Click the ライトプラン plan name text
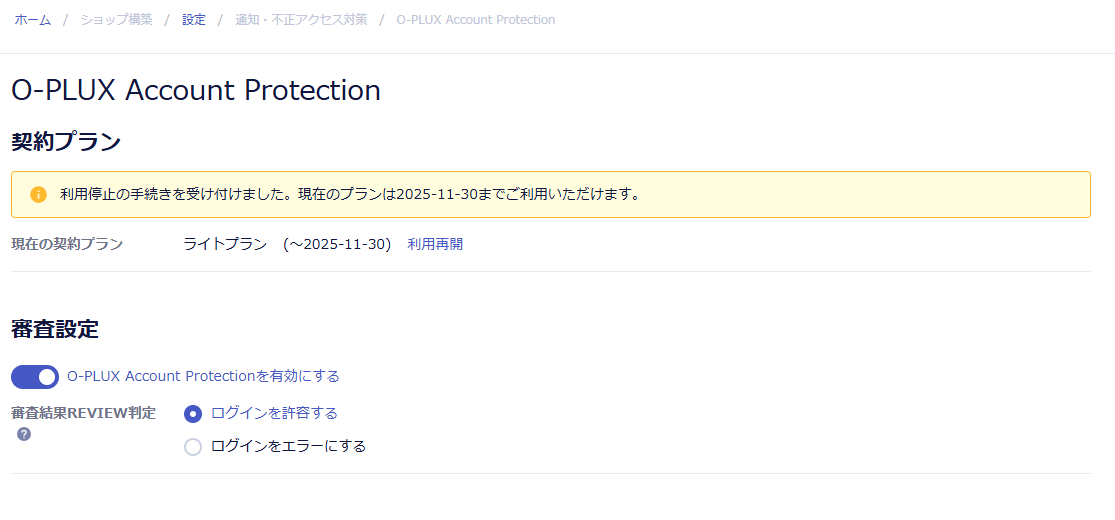 (x=225, y=245)
